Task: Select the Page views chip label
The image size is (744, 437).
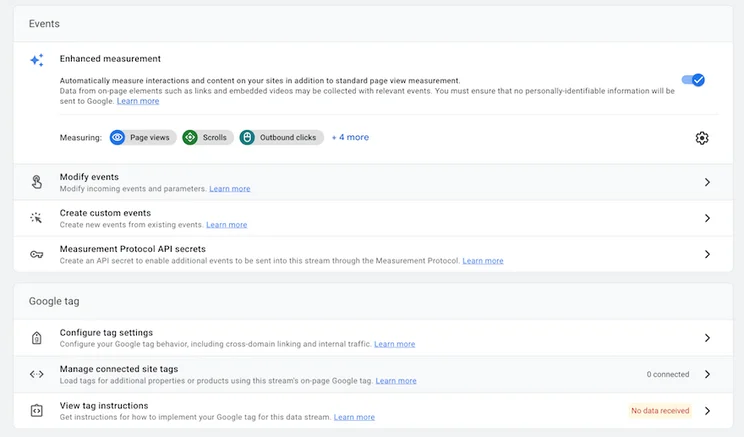Action: 149,138
